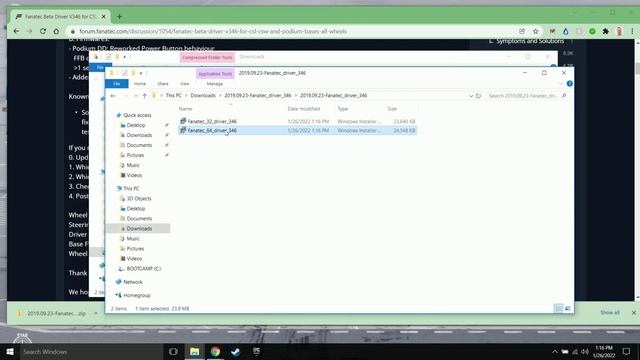Open Steam from the taskbar
Image resolution: width=640 pixels, height=360 pixels.
tap(236, 351)
